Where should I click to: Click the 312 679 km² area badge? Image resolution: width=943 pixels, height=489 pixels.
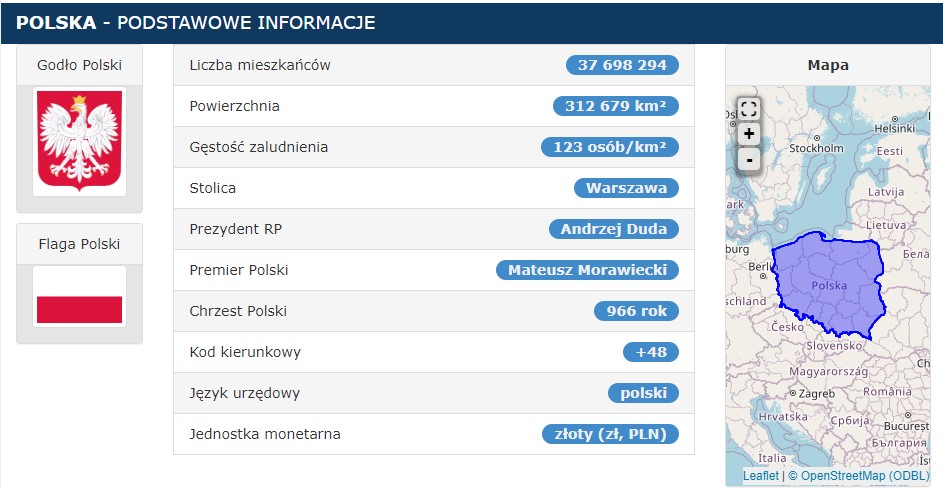tap(615, 106)
